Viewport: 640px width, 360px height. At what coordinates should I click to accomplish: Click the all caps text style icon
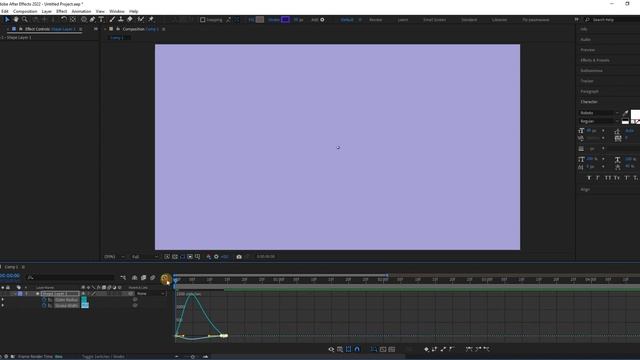coord(608,178)
